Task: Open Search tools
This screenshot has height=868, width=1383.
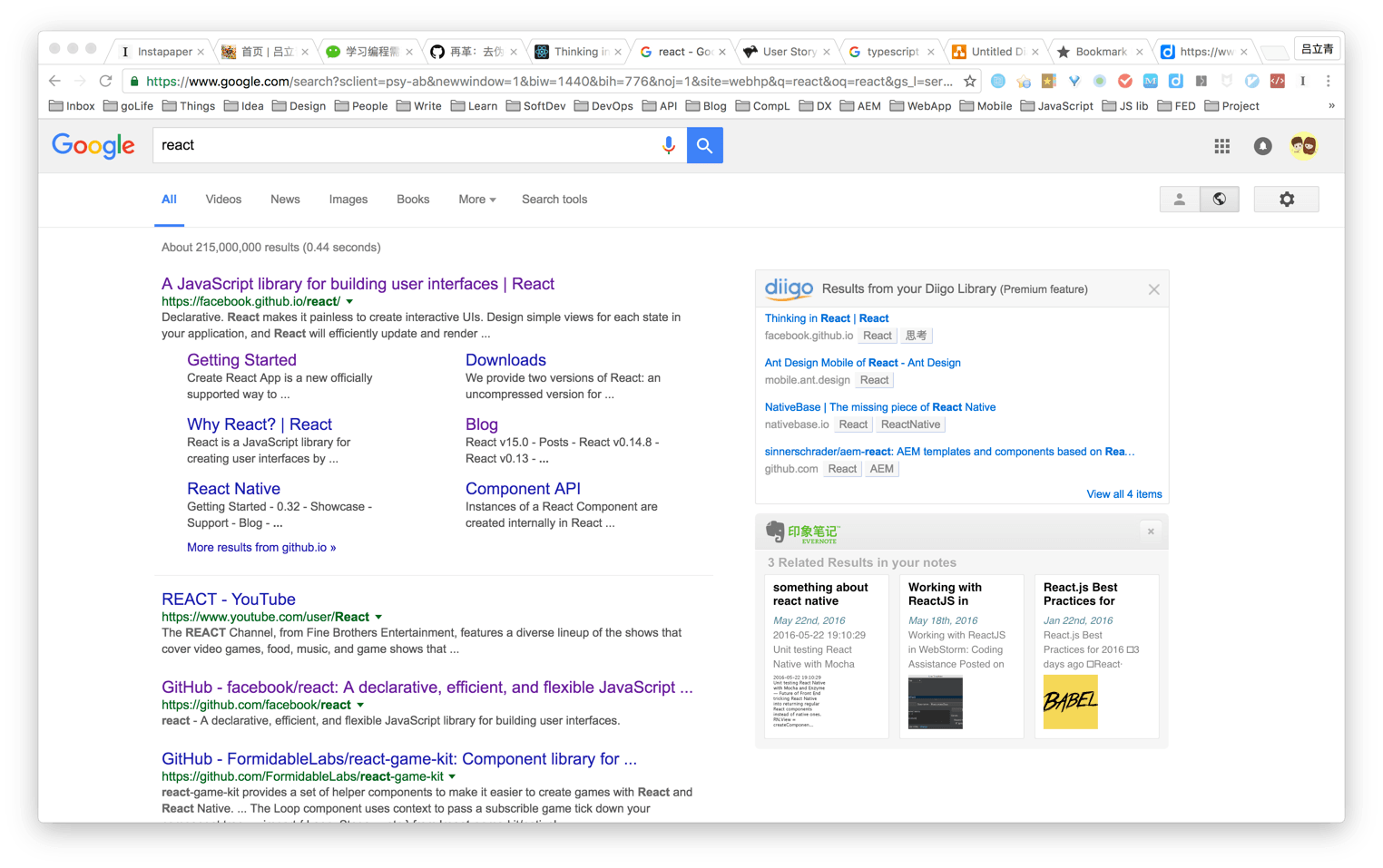Action: (554, 200)
